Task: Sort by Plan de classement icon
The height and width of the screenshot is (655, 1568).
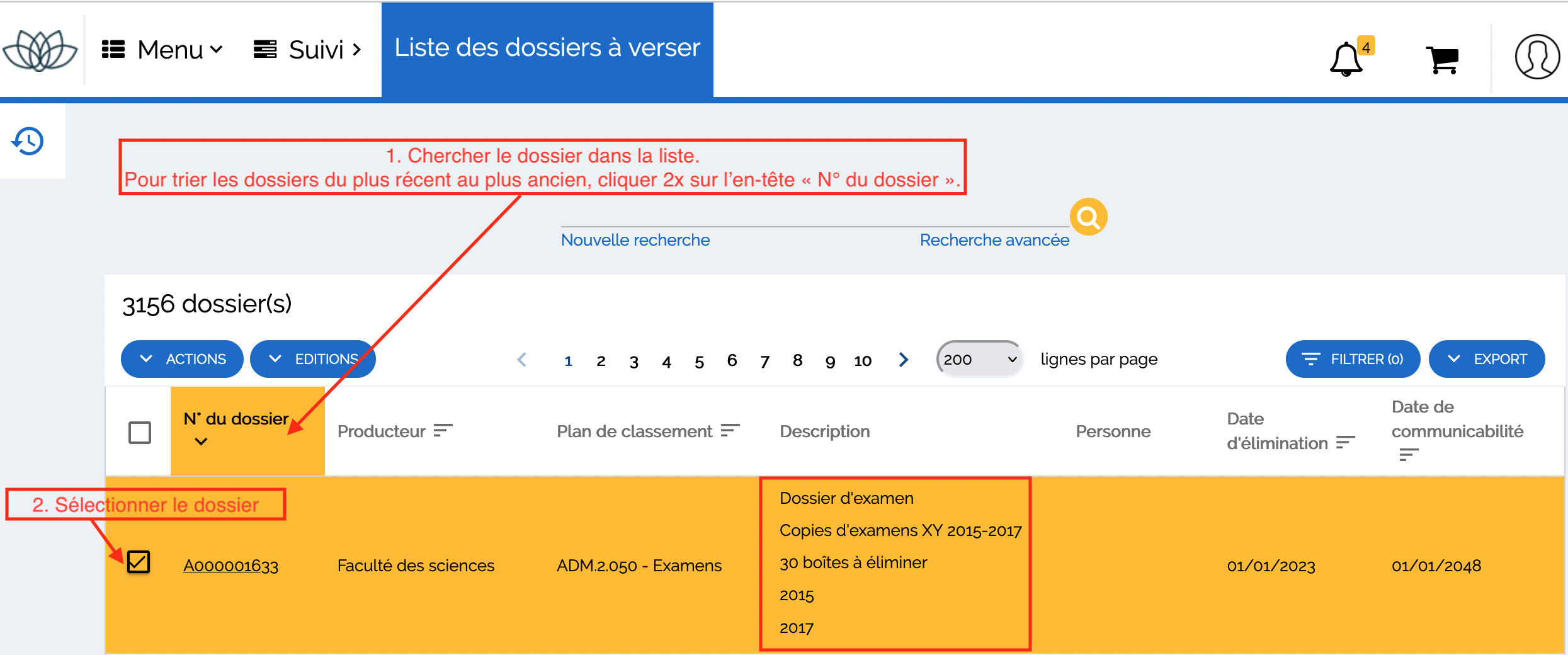Action: [x=730, y=431]
